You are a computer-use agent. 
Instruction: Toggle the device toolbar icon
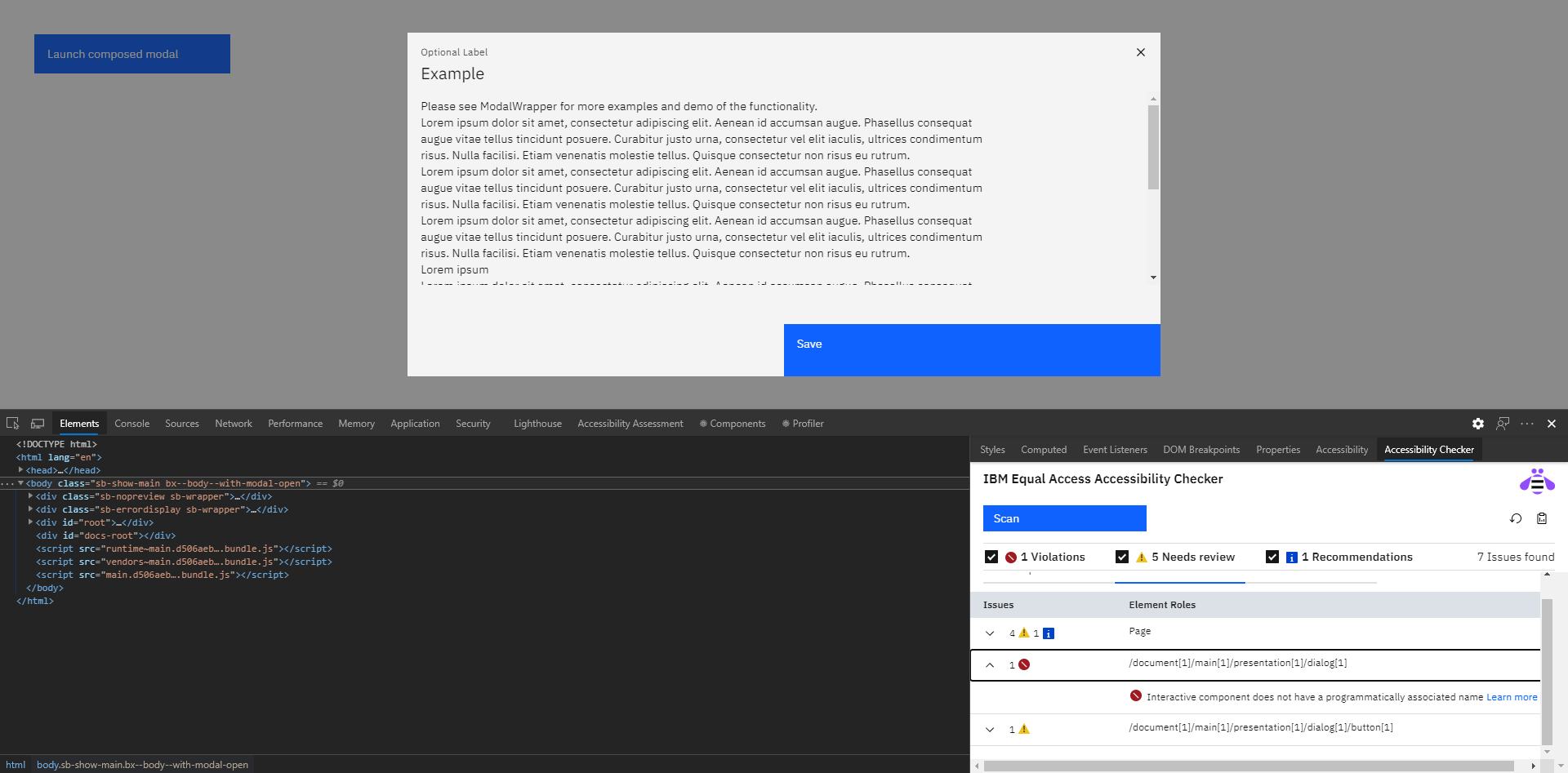point(38,424)
